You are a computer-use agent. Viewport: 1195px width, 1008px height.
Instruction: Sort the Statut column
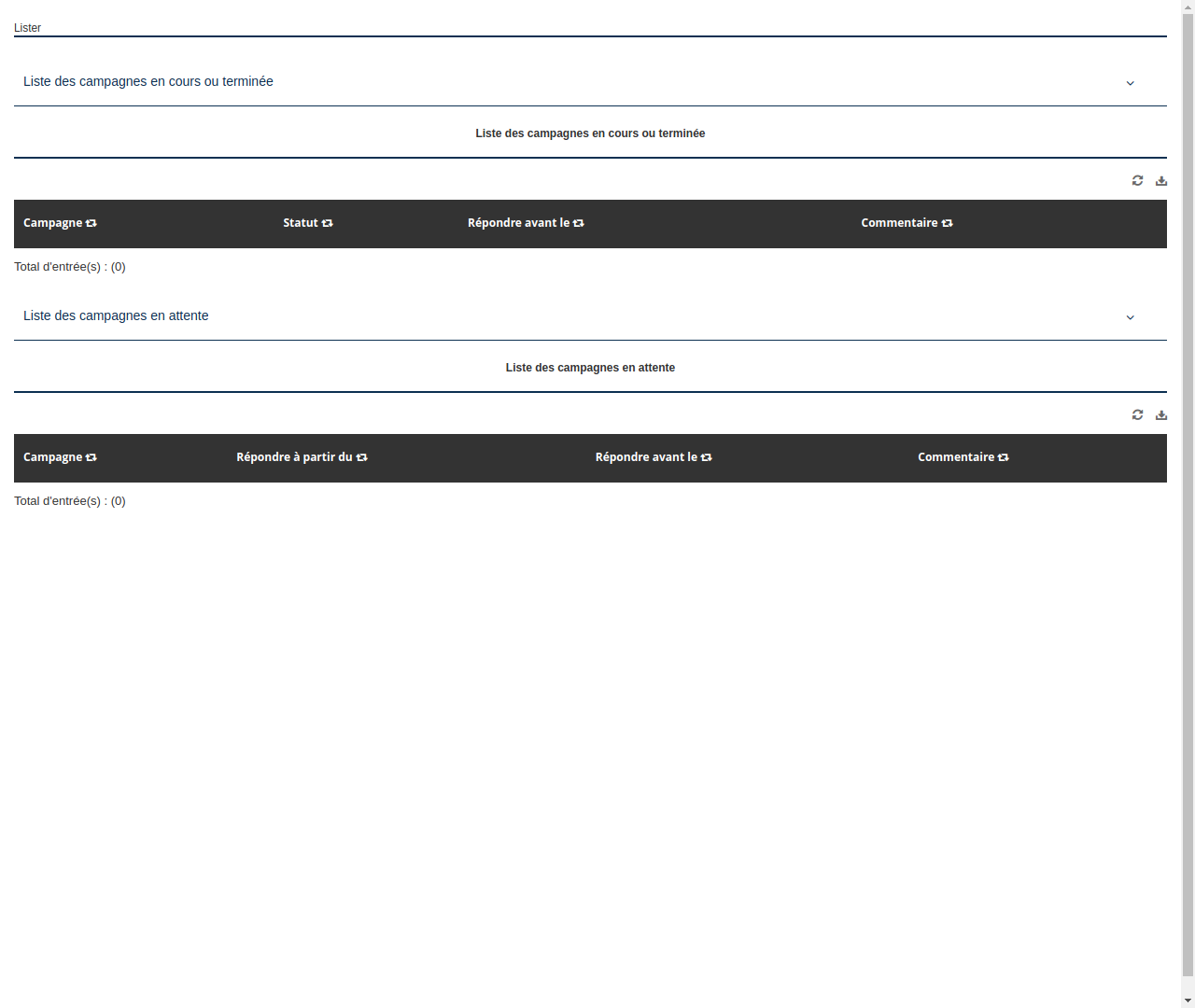click(328, 223)
